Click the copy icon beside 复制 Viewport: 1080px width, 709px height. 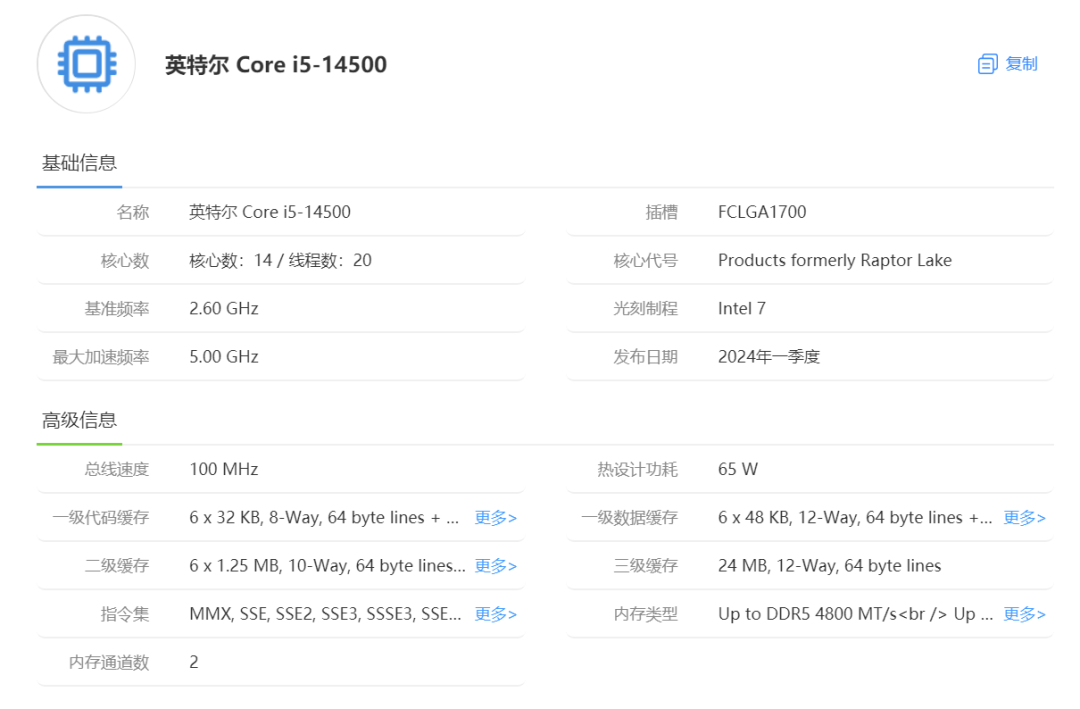click(988, 64)
